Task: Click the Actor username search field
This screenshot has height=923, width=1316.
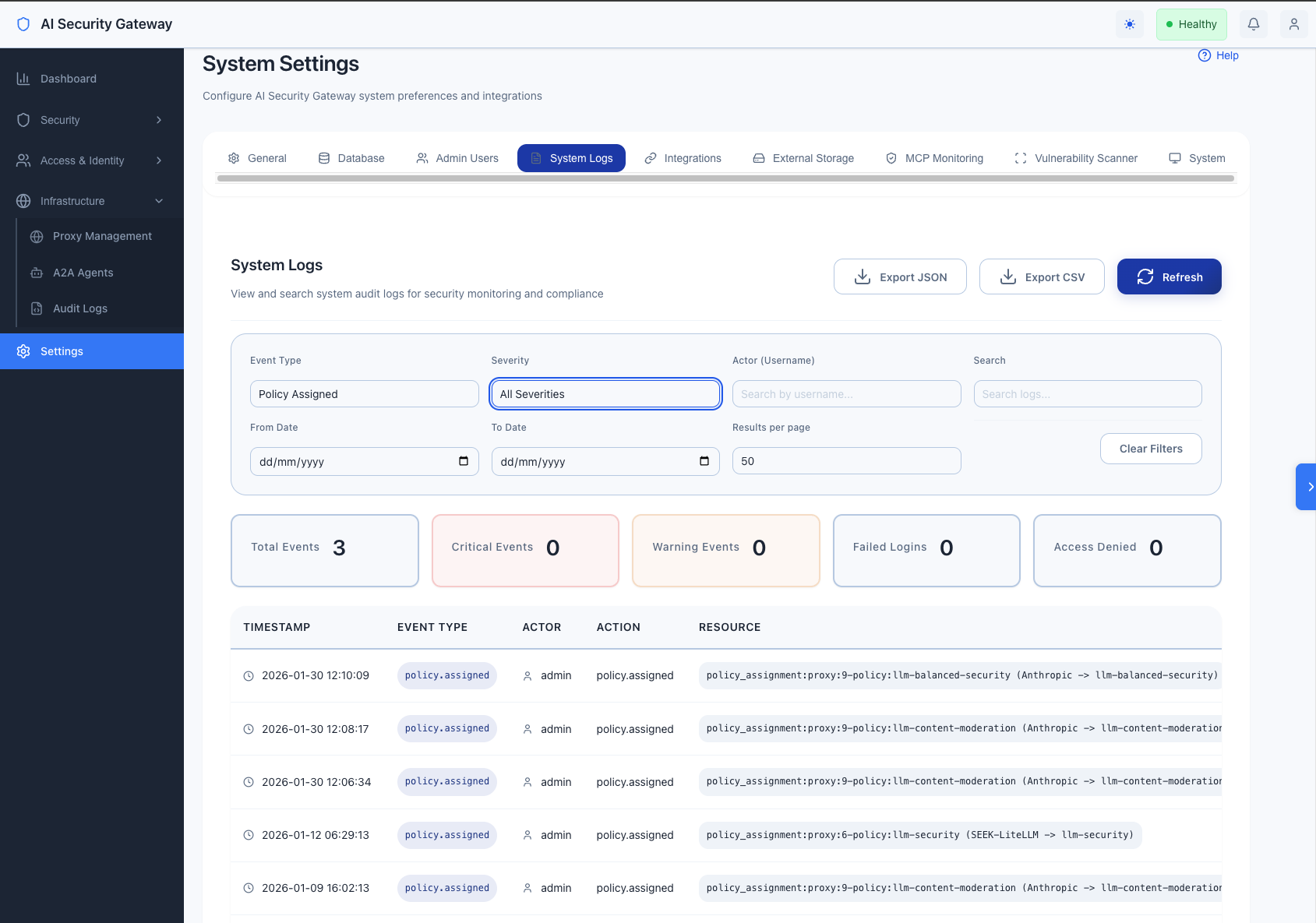Action: click(846, 393)
